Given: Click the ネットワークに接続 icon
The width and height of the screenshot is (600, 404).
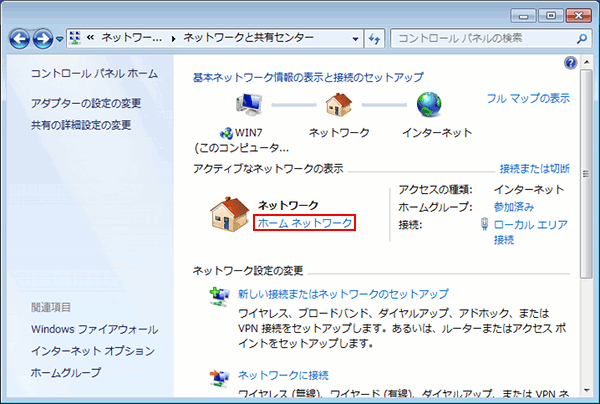Looking at the screenshot, I should pyautogui.click(x=218, y=377).
